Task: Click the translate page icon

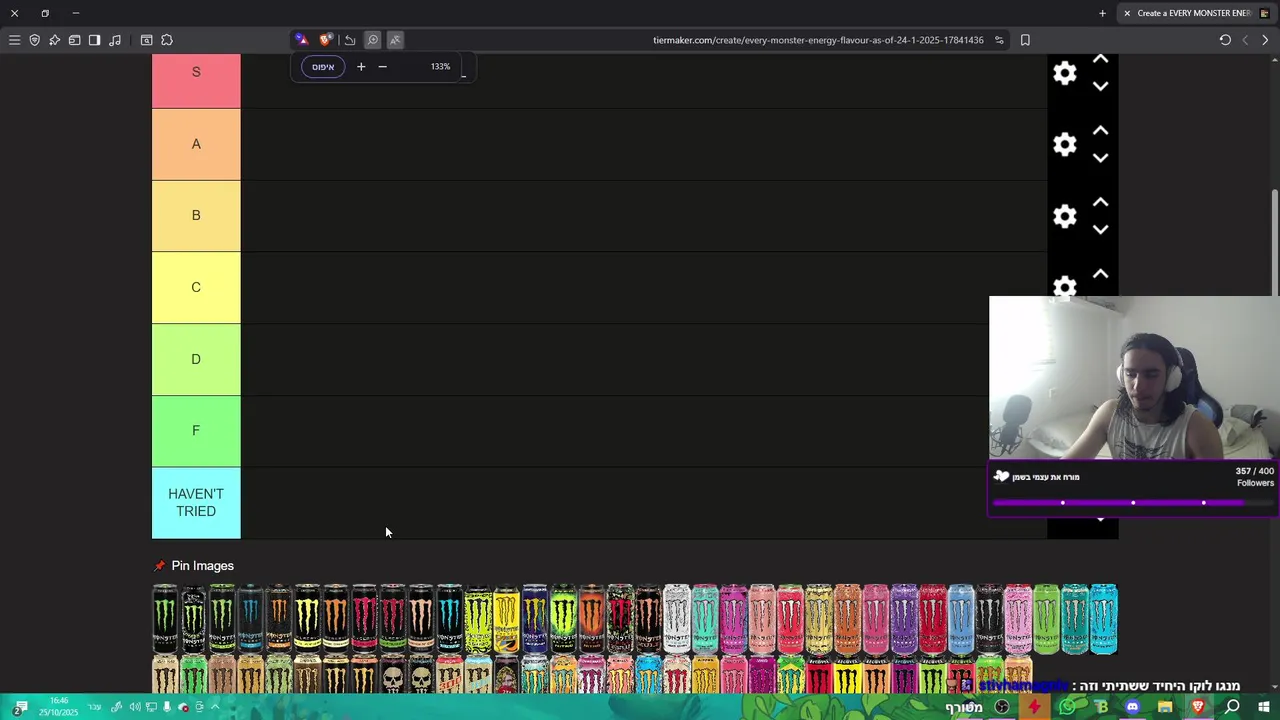Action: click(x=395, y=40)
